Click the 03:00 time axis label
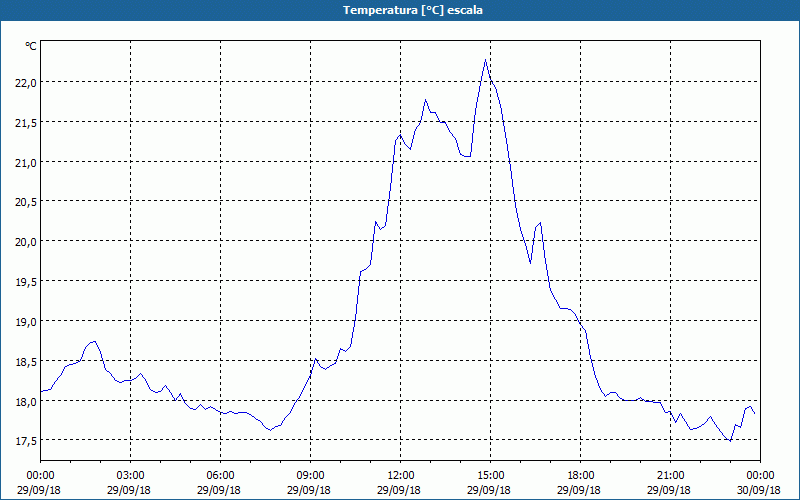 coord(131,476)
